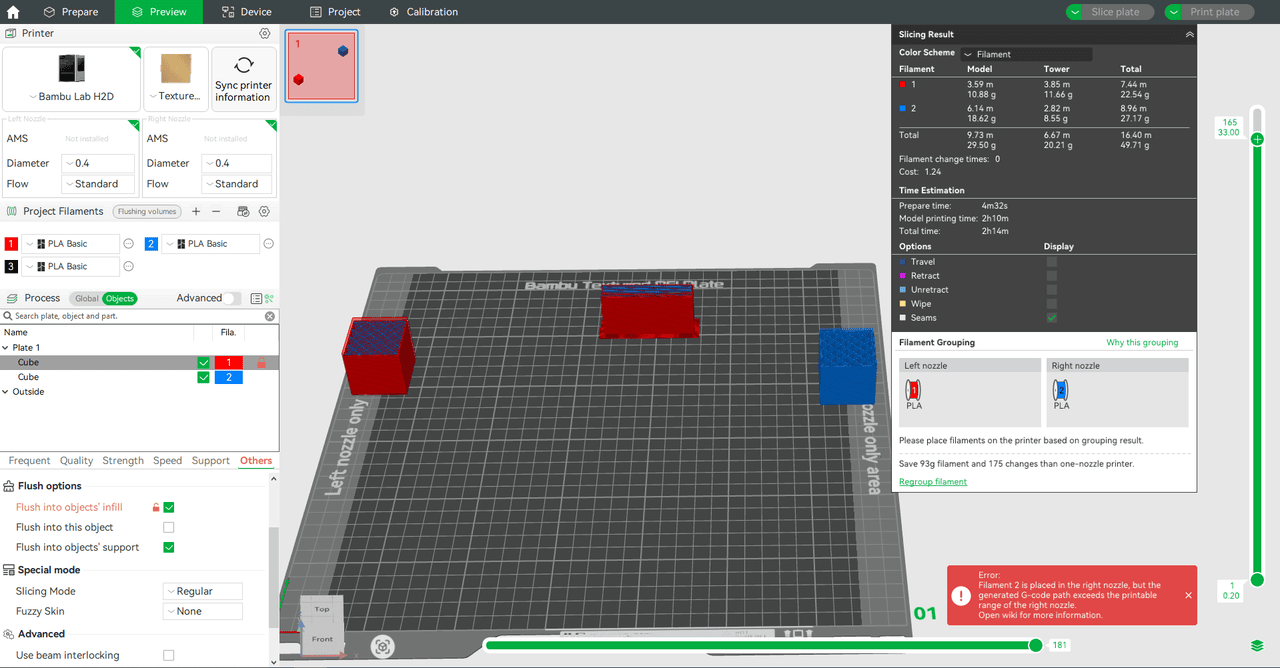Viewport: 1280px width, 668px height.
Task: Open the Fuzzy Skin dropdown
Action: [202, 611]
